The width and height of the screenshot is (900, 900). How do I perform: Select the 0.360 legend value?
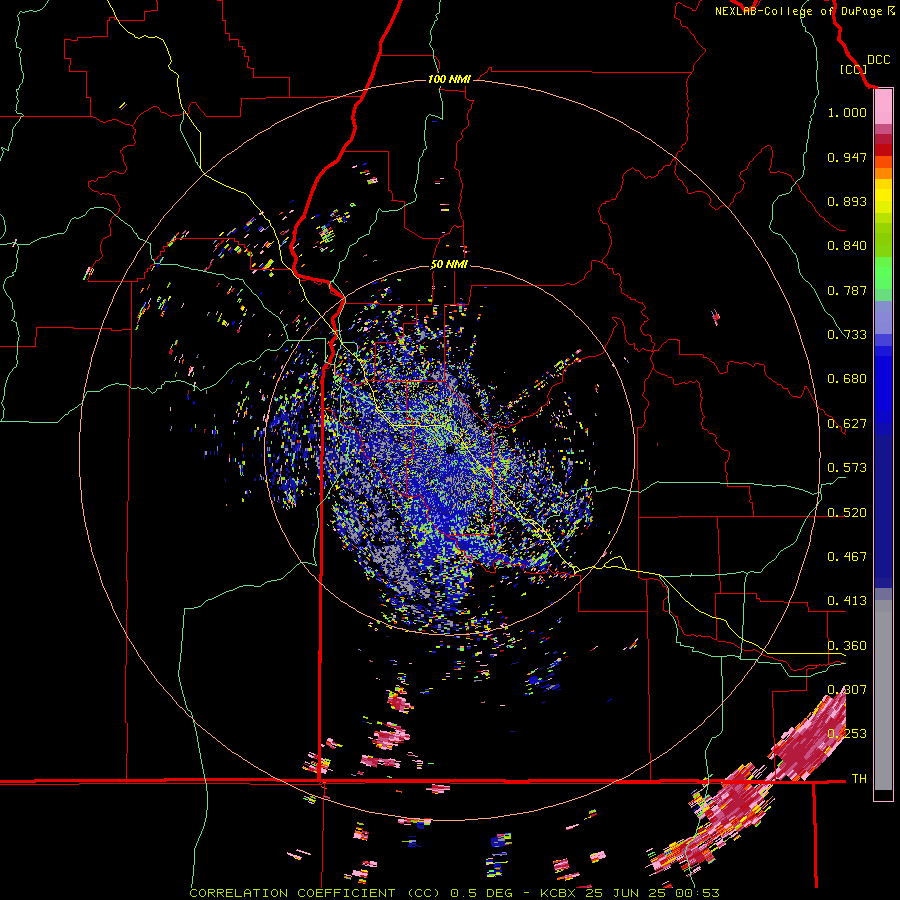(847, 646)
